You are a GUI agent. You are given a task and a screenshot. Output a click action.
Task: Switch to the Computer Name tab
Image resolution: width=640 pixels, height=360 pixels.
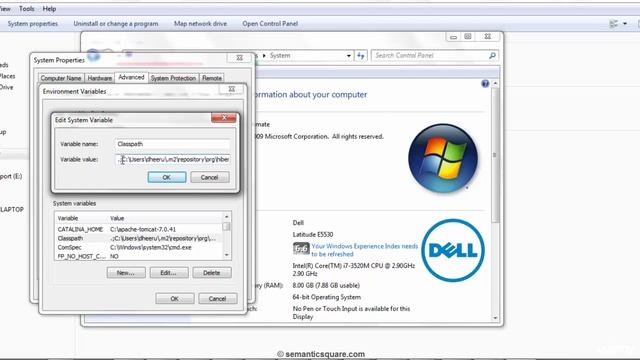point(61,78)
